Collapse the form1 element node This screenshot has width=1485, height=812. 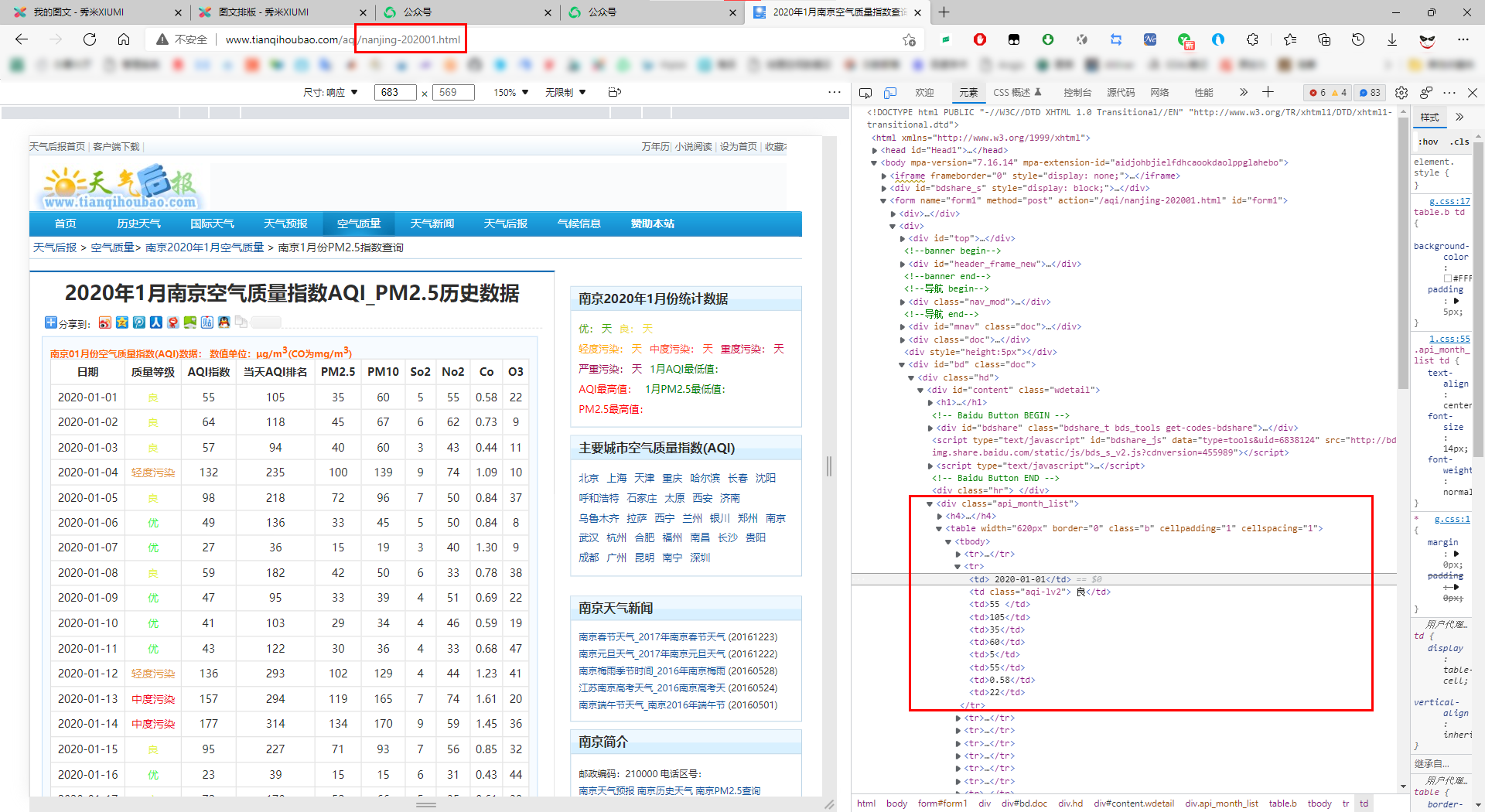(x=884, y=201)
